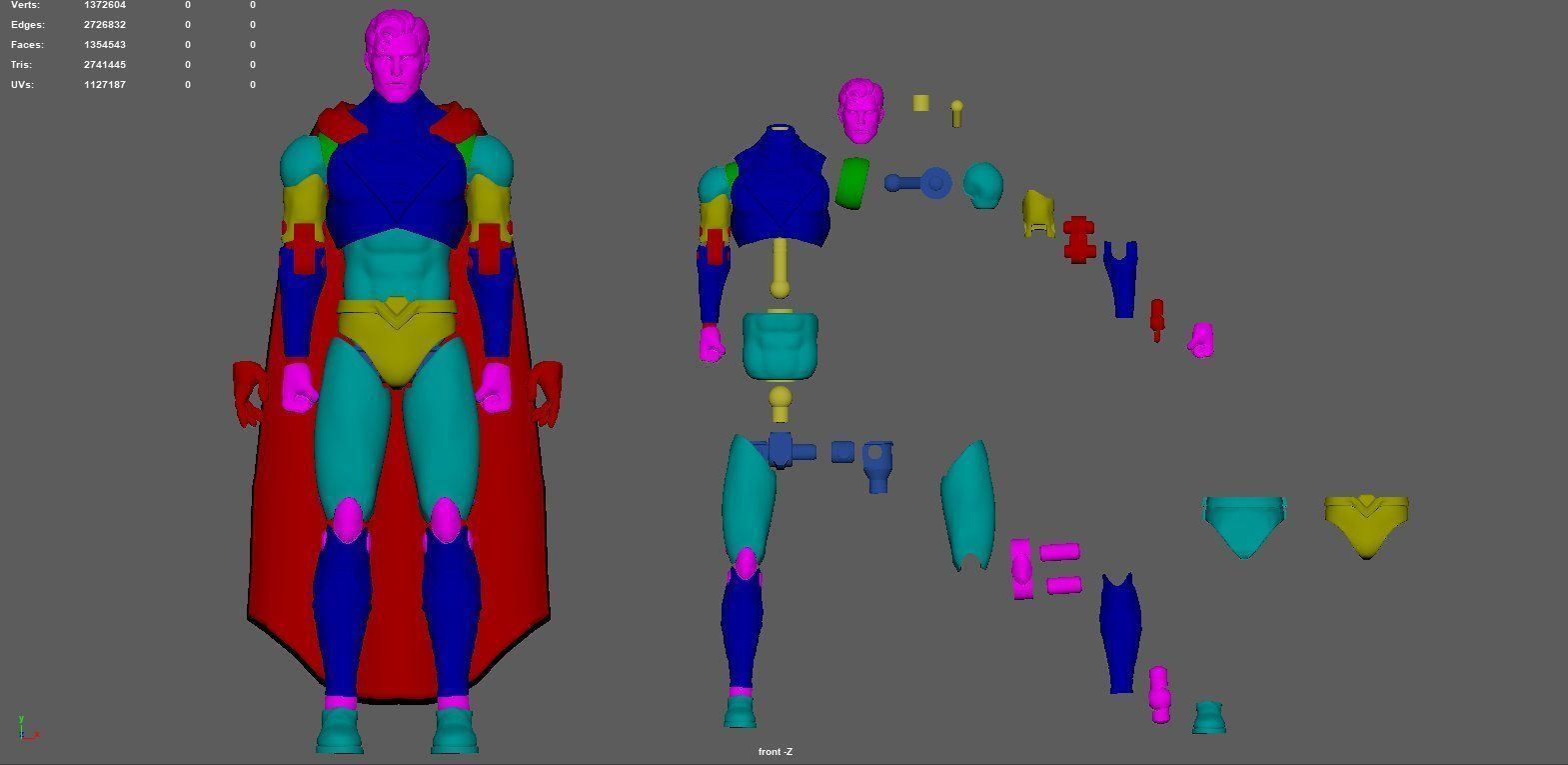Click the 'Edges:' heads-up display label
The height and width of the screenshot is (765, 1568).
[28, 25]
